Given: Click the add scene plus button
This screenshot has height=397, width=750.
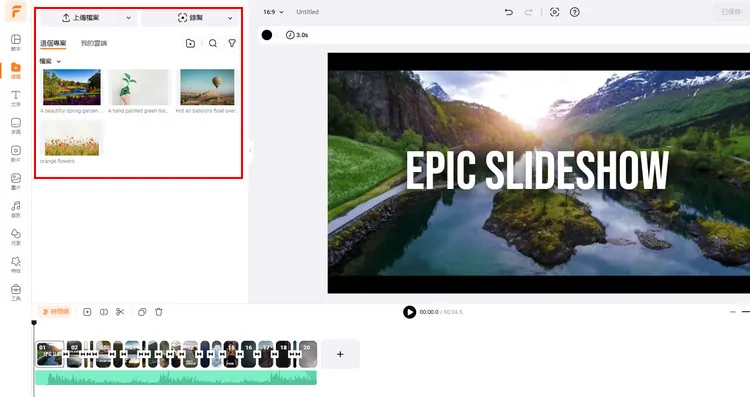Looking at the screenshot, I should [x=340, y=354].
